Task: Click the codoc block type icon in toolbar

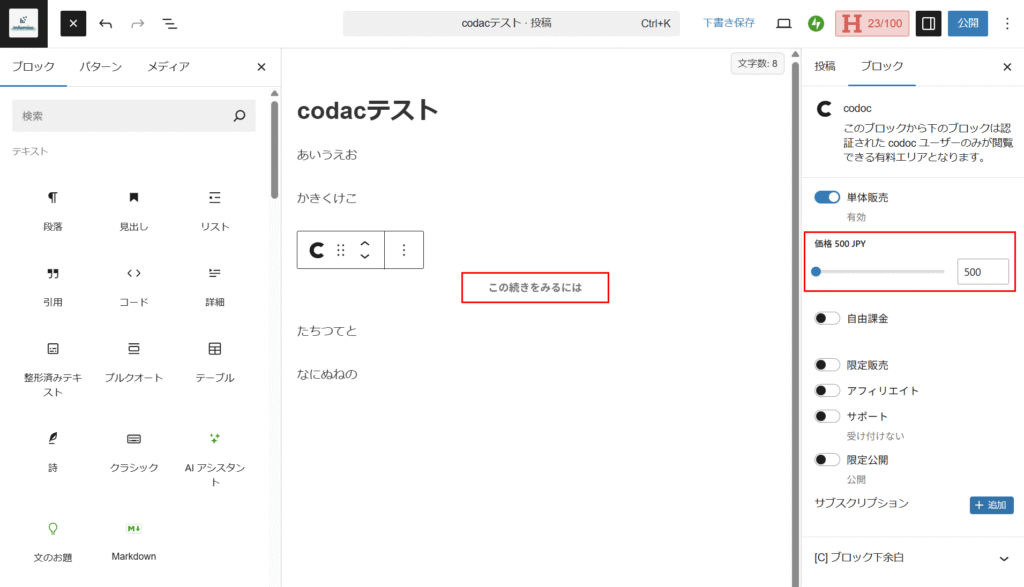Action: click(x=317, y=250)
